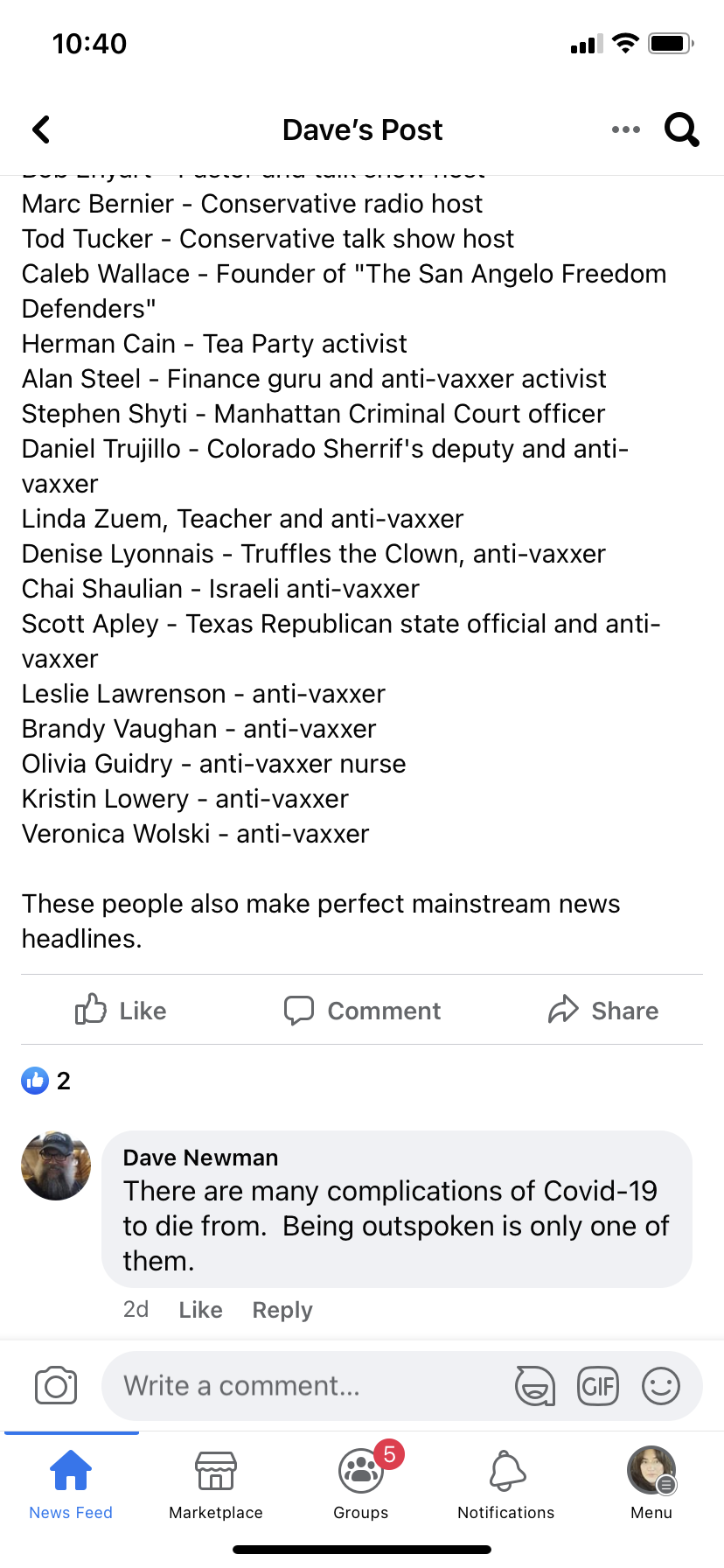Share this post
724x1568 pixels.
click(603, 1010)
